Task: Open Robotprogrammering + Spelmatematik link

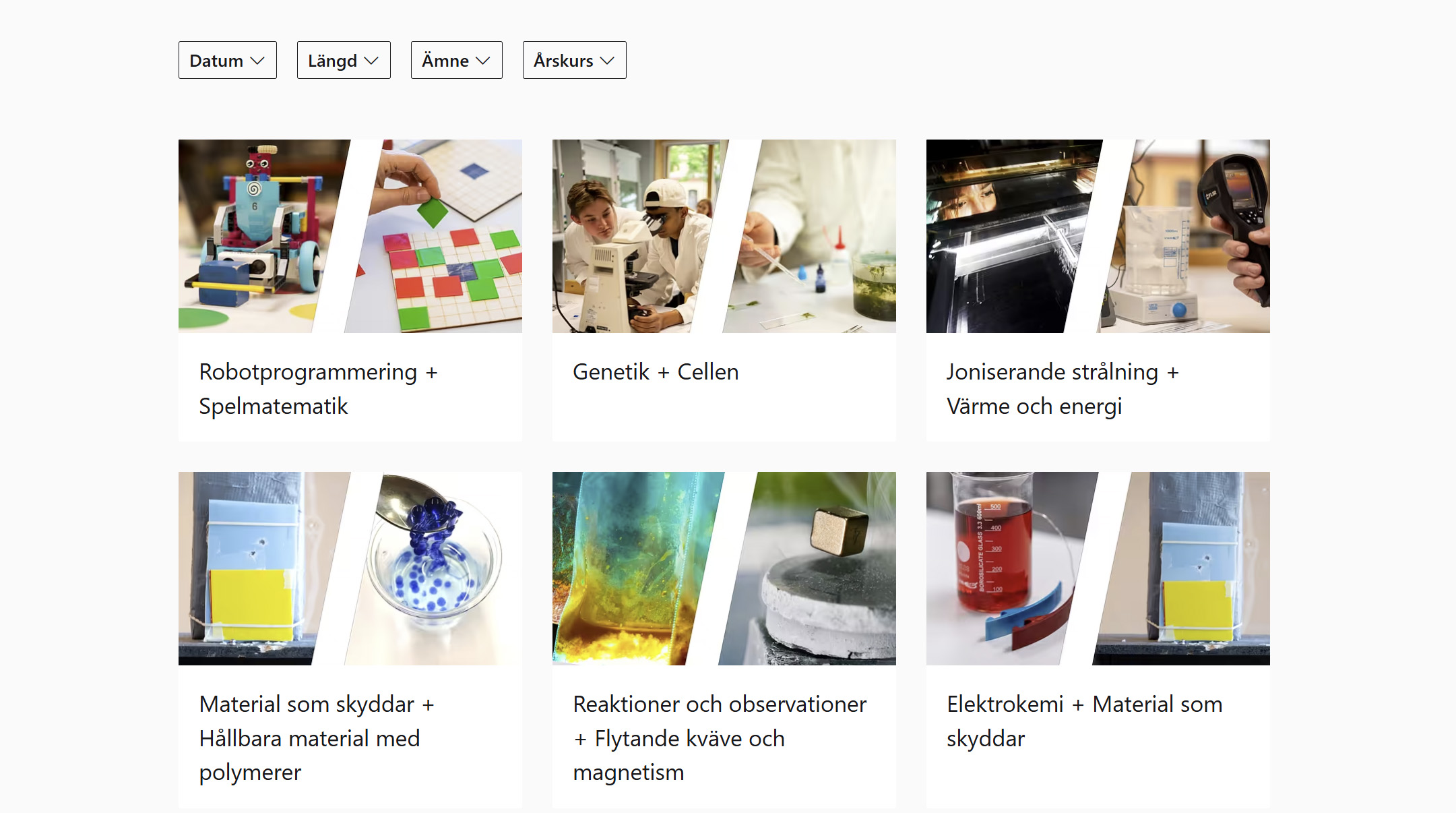Action: point(318,389)
